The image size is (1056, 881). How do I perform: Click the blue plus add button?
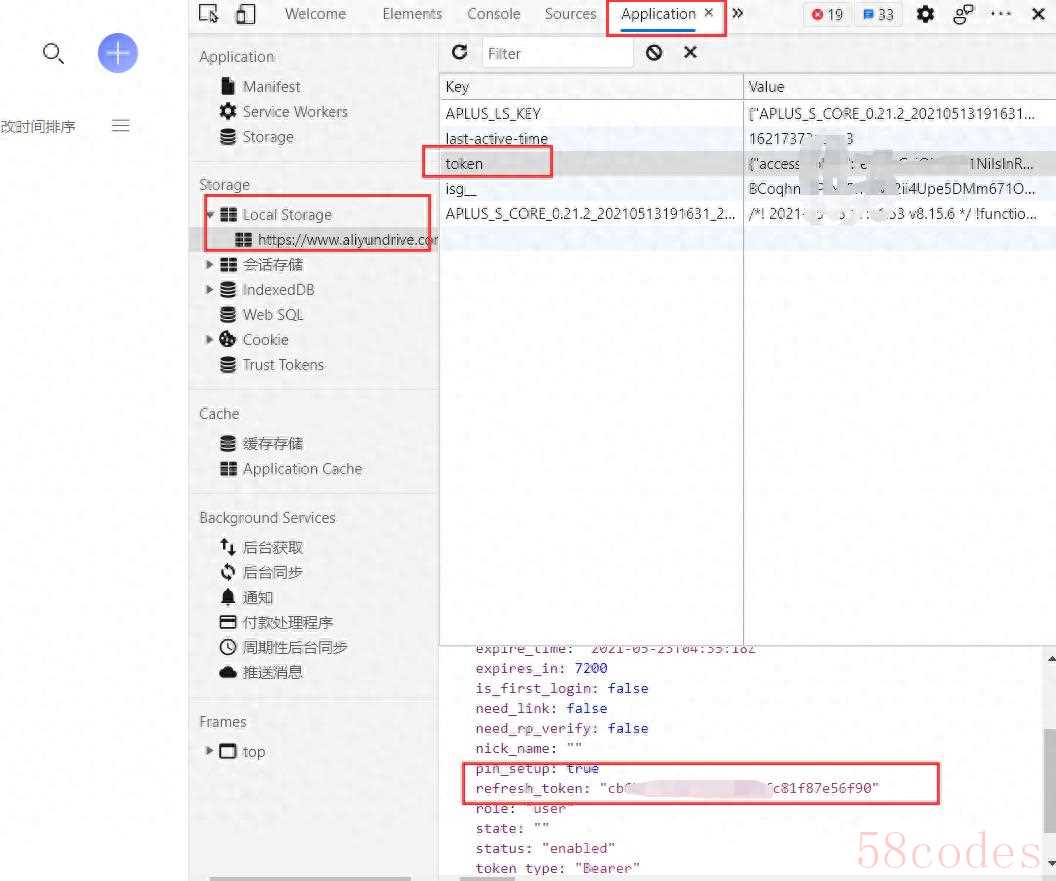[118, 52]
